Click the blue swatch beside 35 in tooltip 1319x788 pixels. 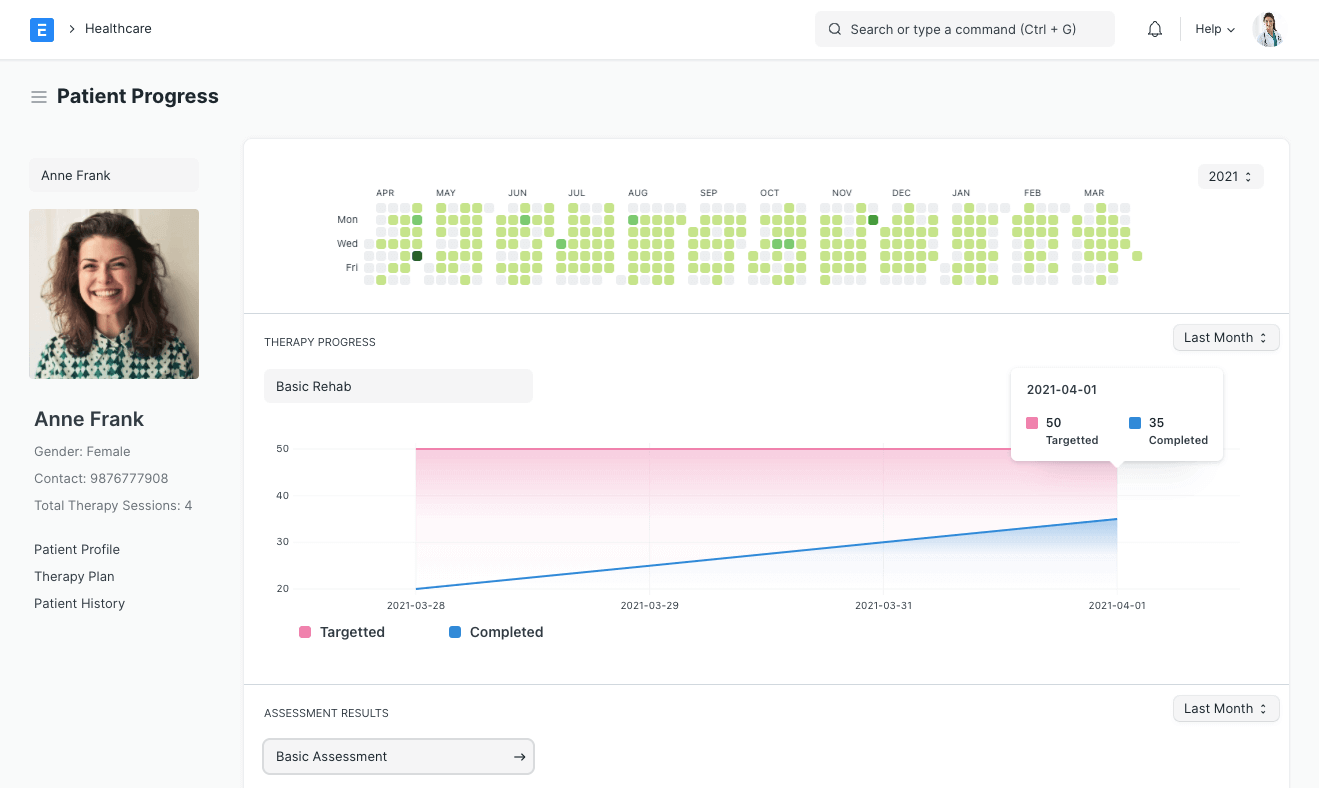pyautogui.click(x=1135, y=423)
